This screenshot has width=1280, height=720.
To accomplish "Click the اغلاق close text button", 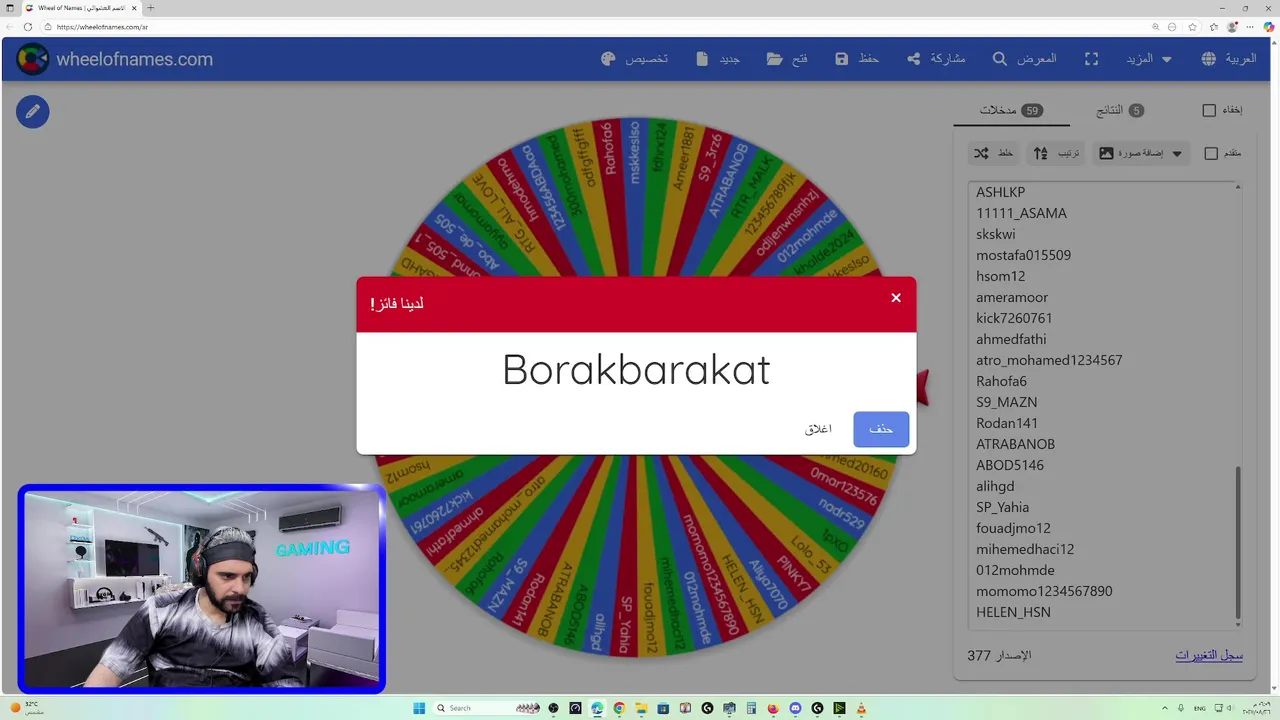I will pos(818,429).
